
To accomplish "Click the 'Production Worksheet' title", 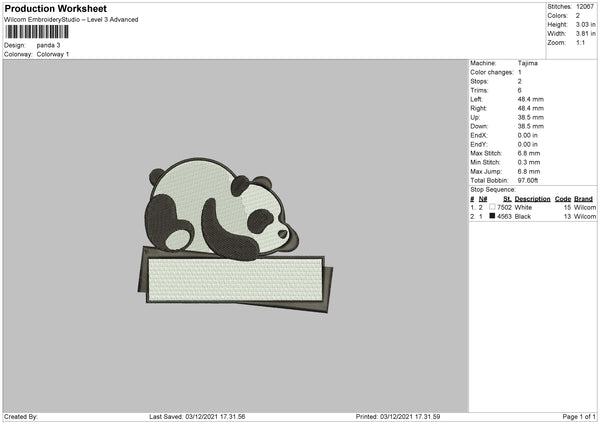I will tap(55, 8).
